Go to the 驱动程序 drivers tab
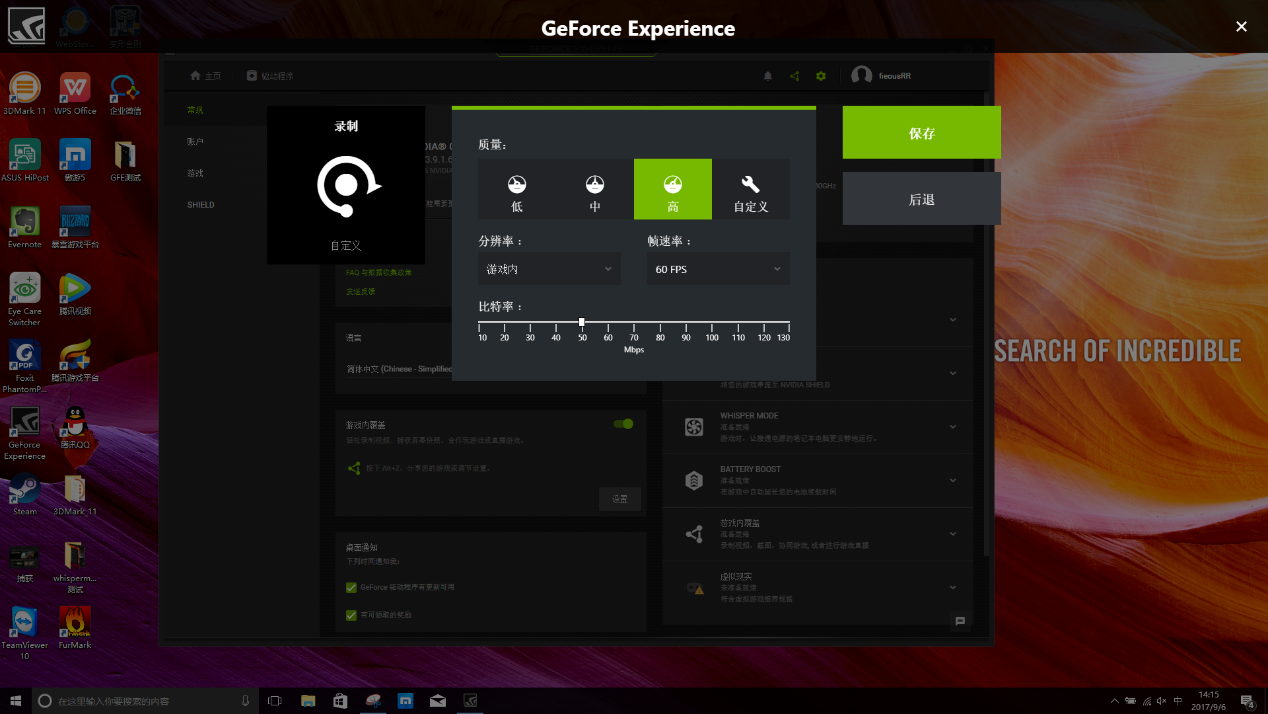This screenshot has width=1268, height=714. click(x=270, y=76)
